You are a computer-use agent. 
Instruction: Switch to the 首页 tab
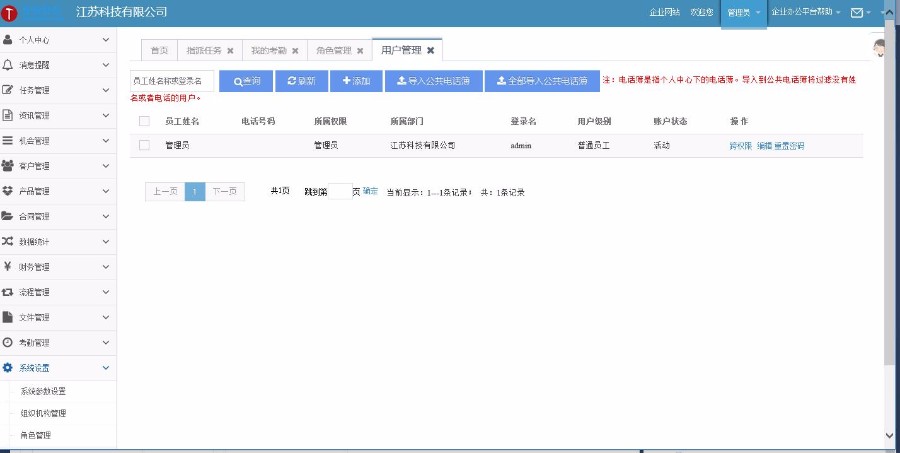(160, 51)
